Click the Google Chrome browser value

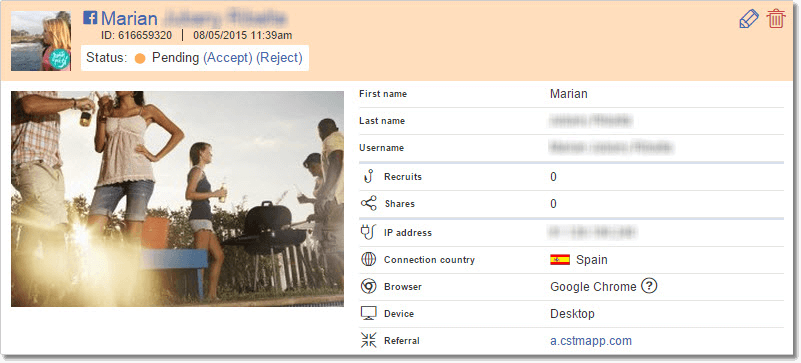(593, 286)
